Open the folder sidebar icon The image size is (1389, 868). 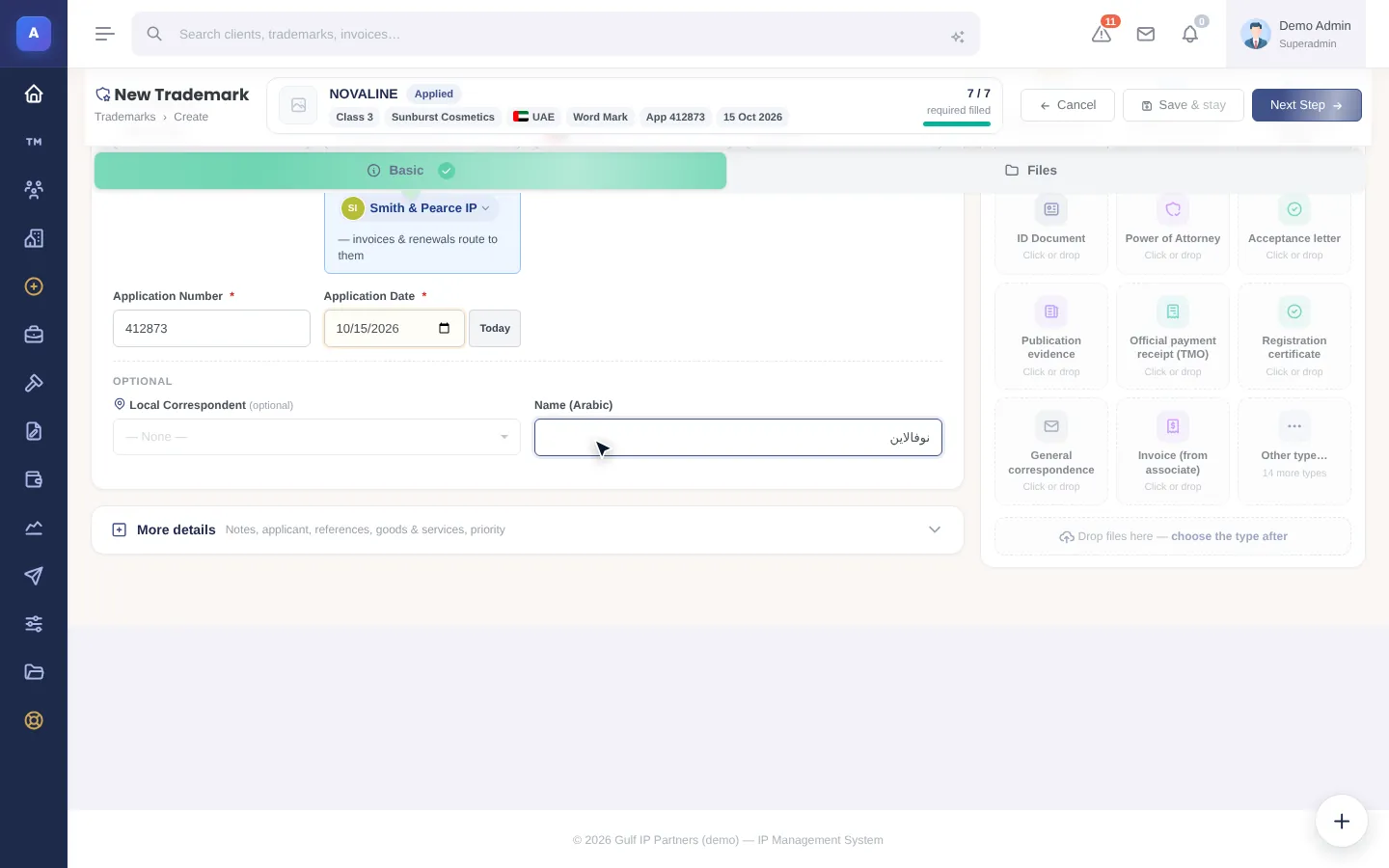(x=34, y=672)
